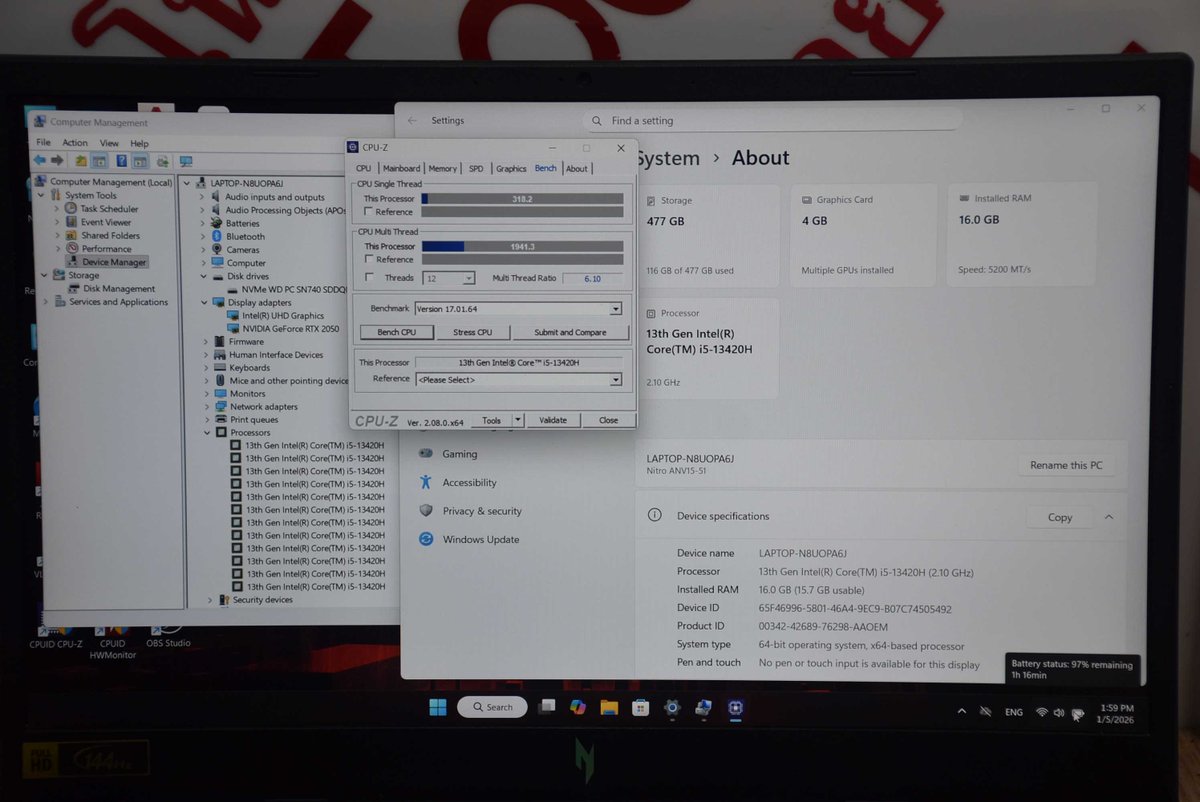Switch to the CPU tab in CPU-Z

tap(363, 169)
